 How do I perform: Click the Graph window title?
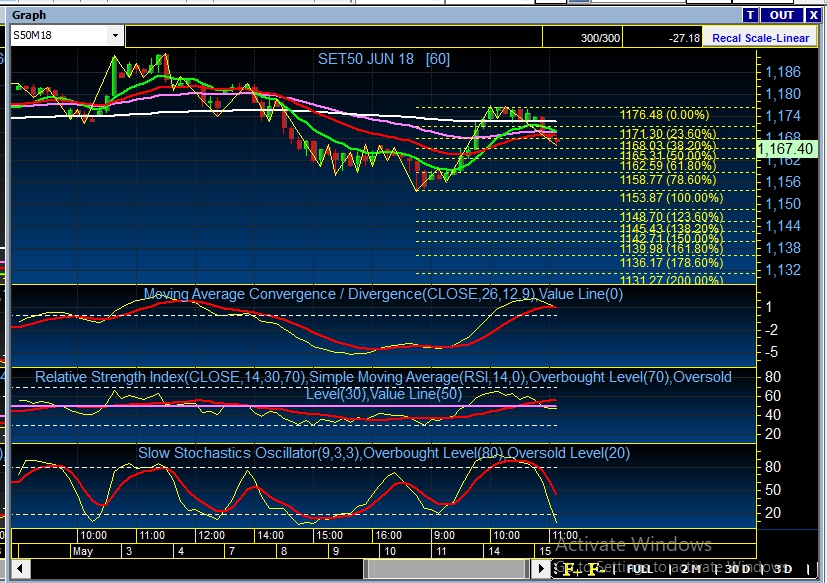29,15
